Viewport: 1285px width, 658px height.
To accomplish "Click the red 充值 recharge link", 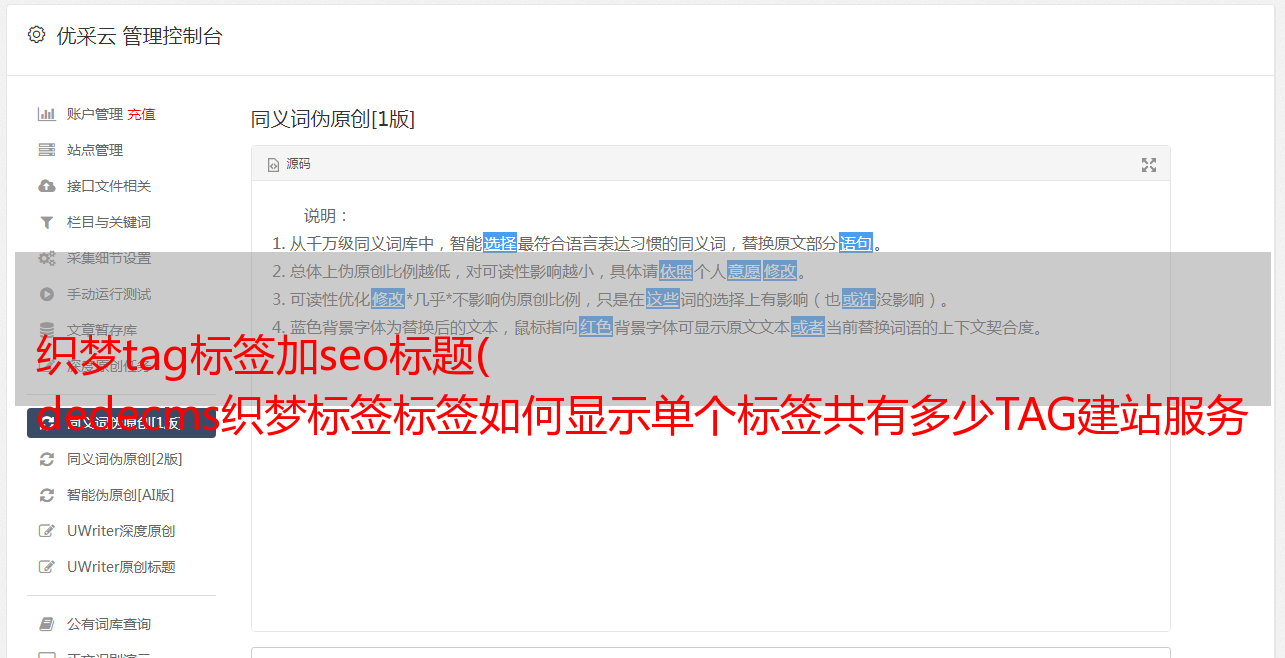I will [x=141, y=114].
